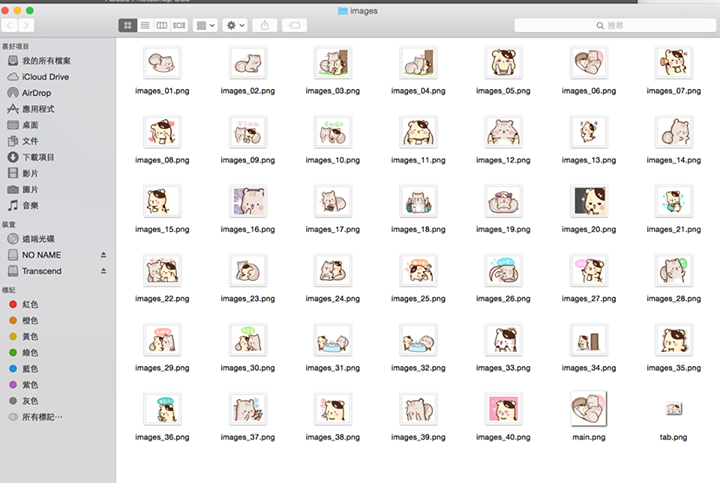The width and height of the screenshot is (720, 483).
Task: Click the Share toolbar button
Action: (x=264, y=25)
